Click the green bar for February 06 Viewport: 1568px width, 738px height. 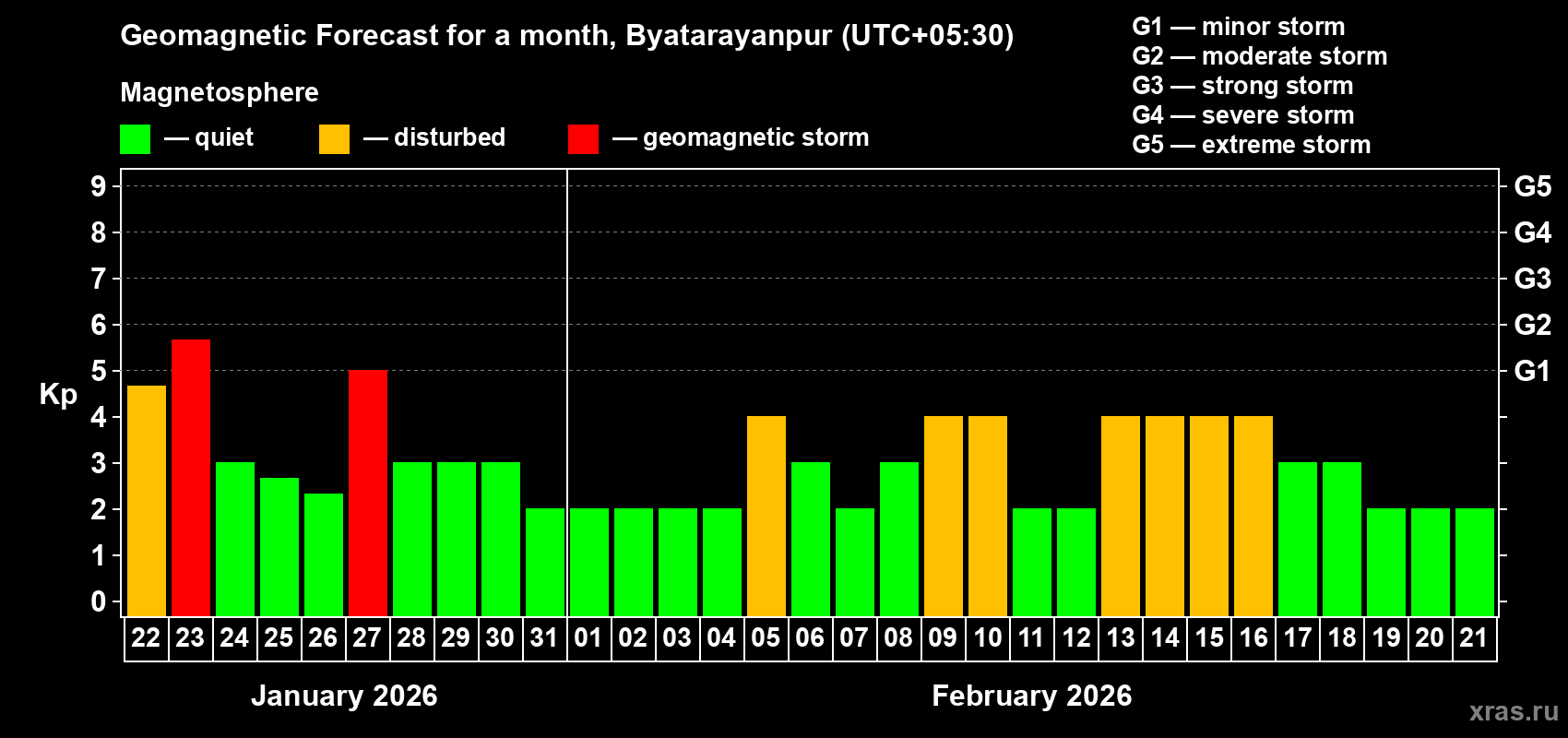tap(811, 540)
